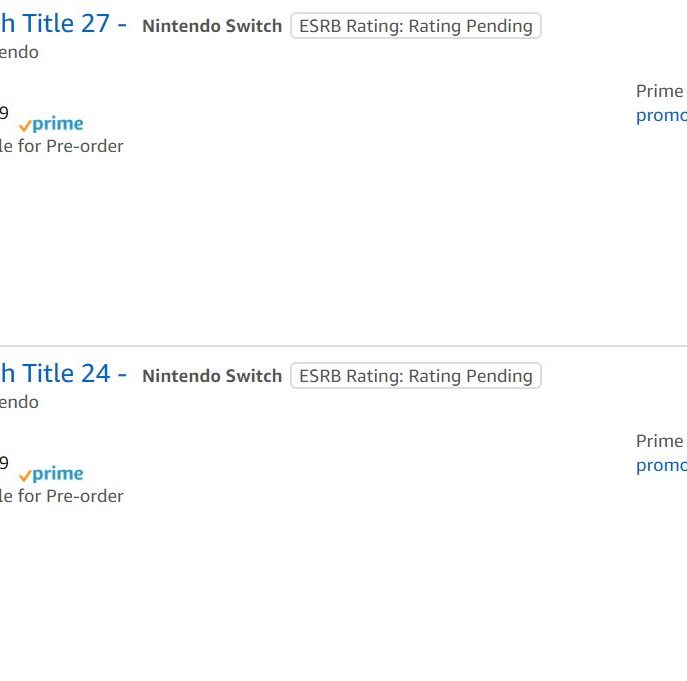Open the promo link in the Title 27 row
Image resolution: width=687 pixels, height=681 pixels.
coord(662,115)
